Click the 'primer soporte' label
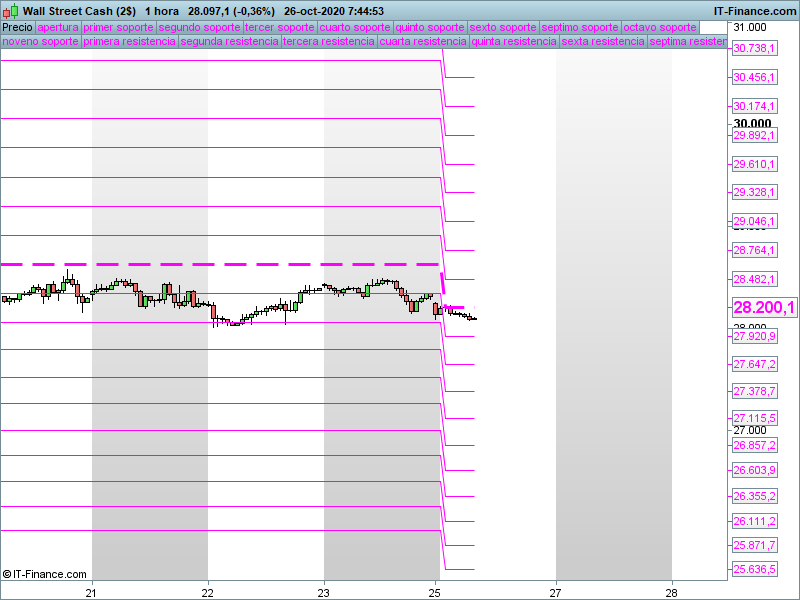 click(118, 27)
